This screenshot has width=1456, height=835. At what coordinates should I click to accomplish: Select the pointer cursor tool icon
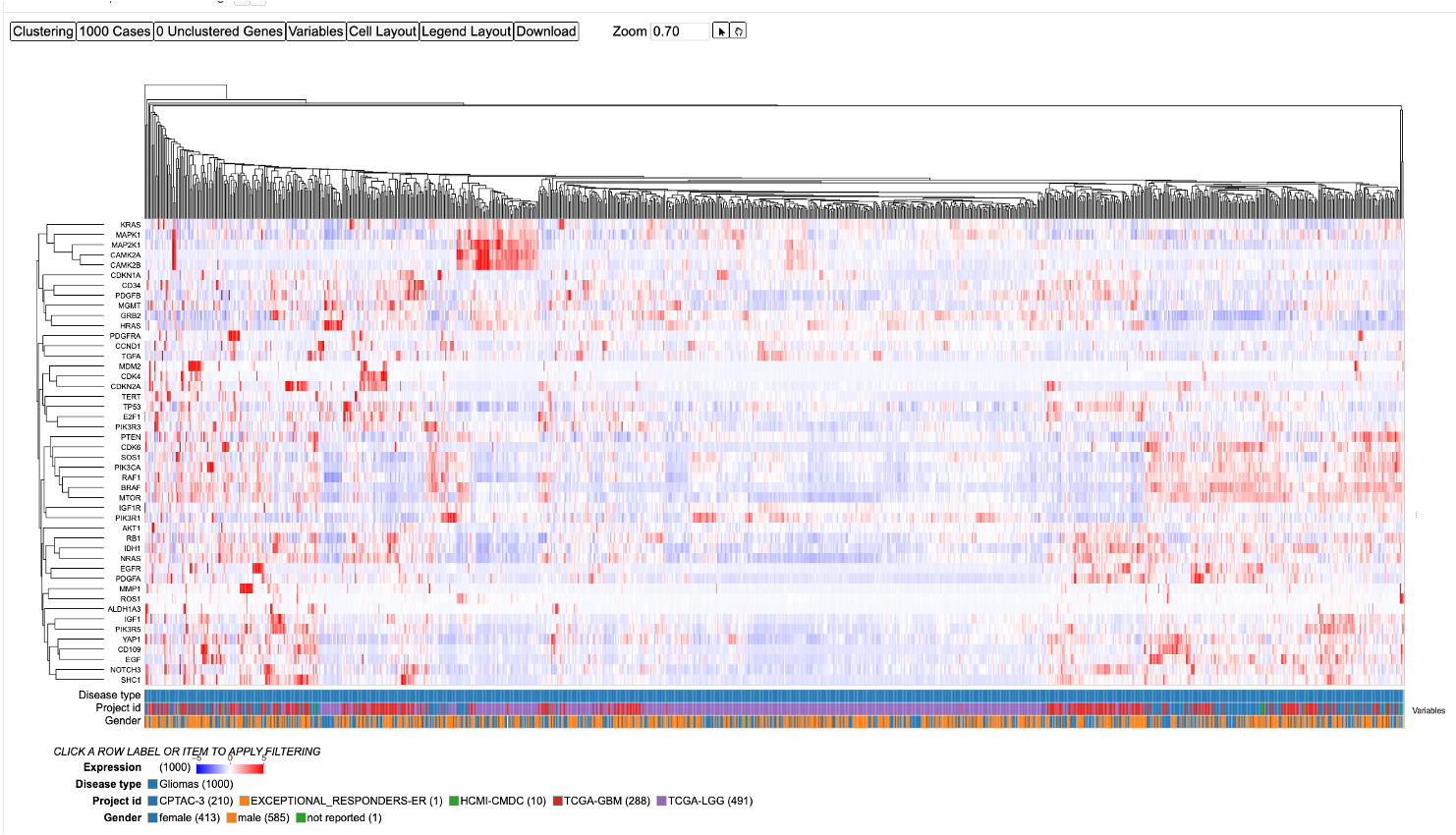click(721, 31)
